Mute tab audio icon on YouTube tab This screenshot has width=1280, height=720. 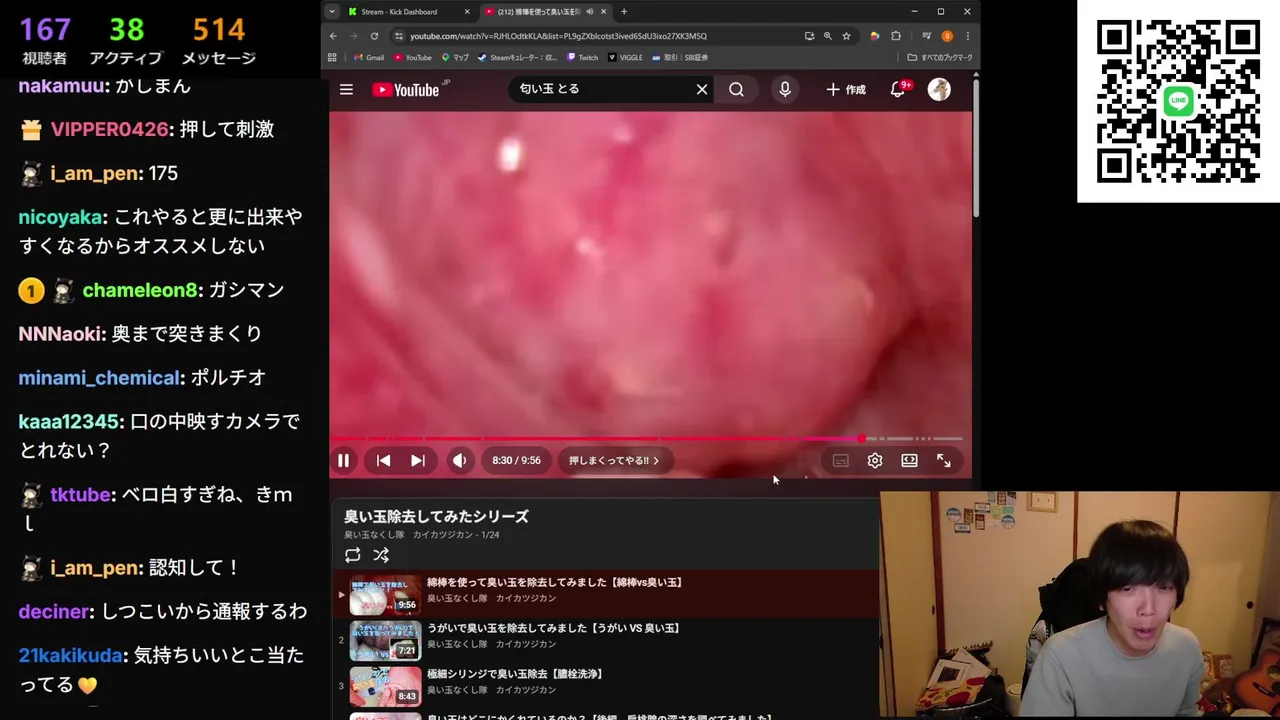[x=589, y=12]
